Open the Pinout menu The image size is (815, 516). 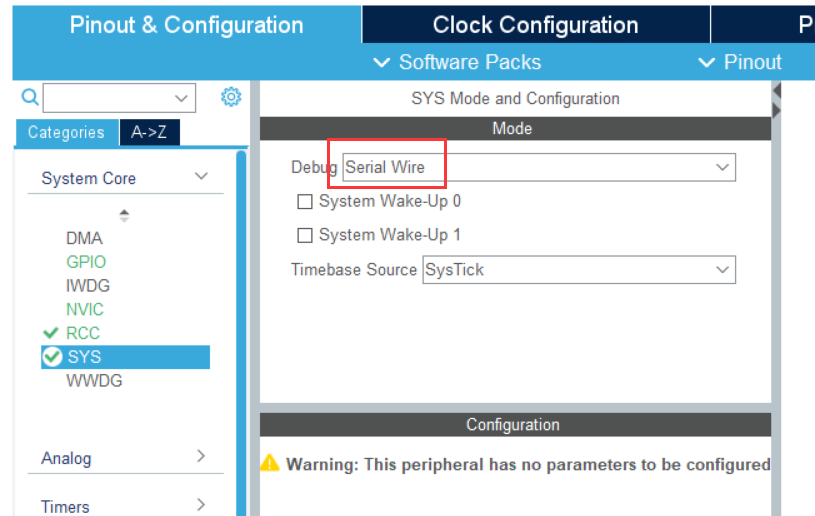(x=739, y=62)
